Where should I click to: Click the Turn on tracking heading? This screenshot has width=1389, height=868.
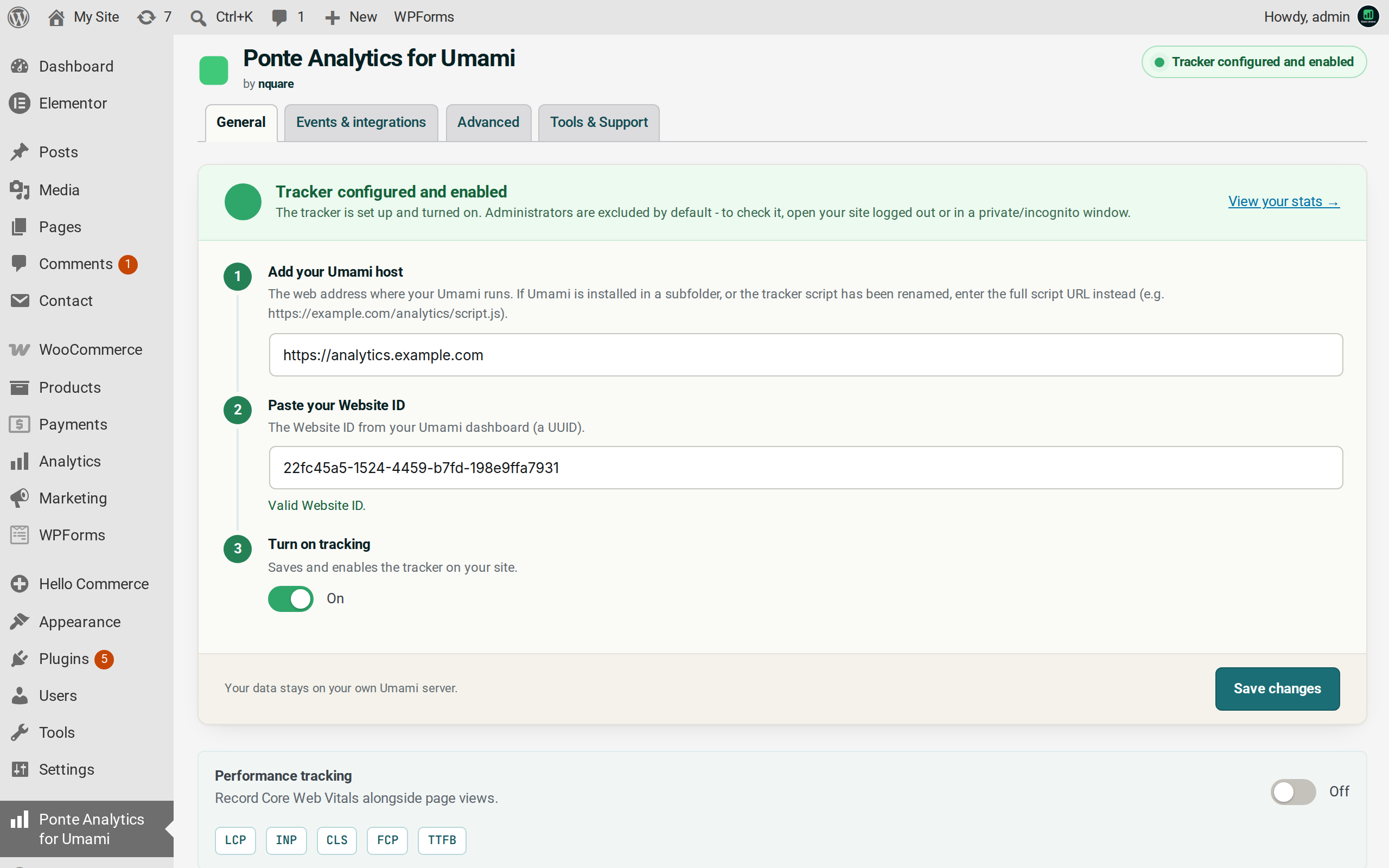coord(319,544)
